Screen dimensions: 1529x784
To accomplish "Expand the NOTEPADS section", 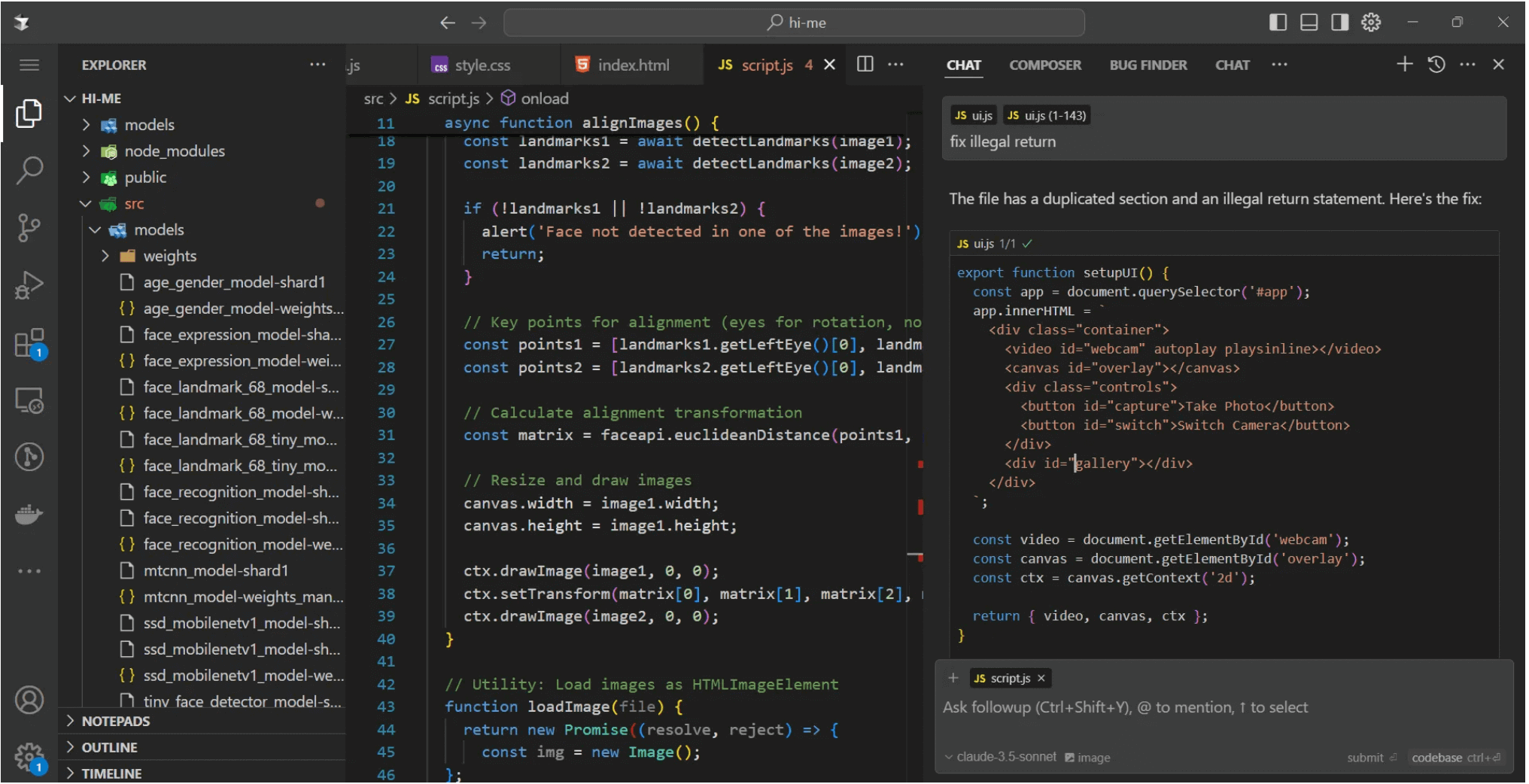I will coord(202,721).
